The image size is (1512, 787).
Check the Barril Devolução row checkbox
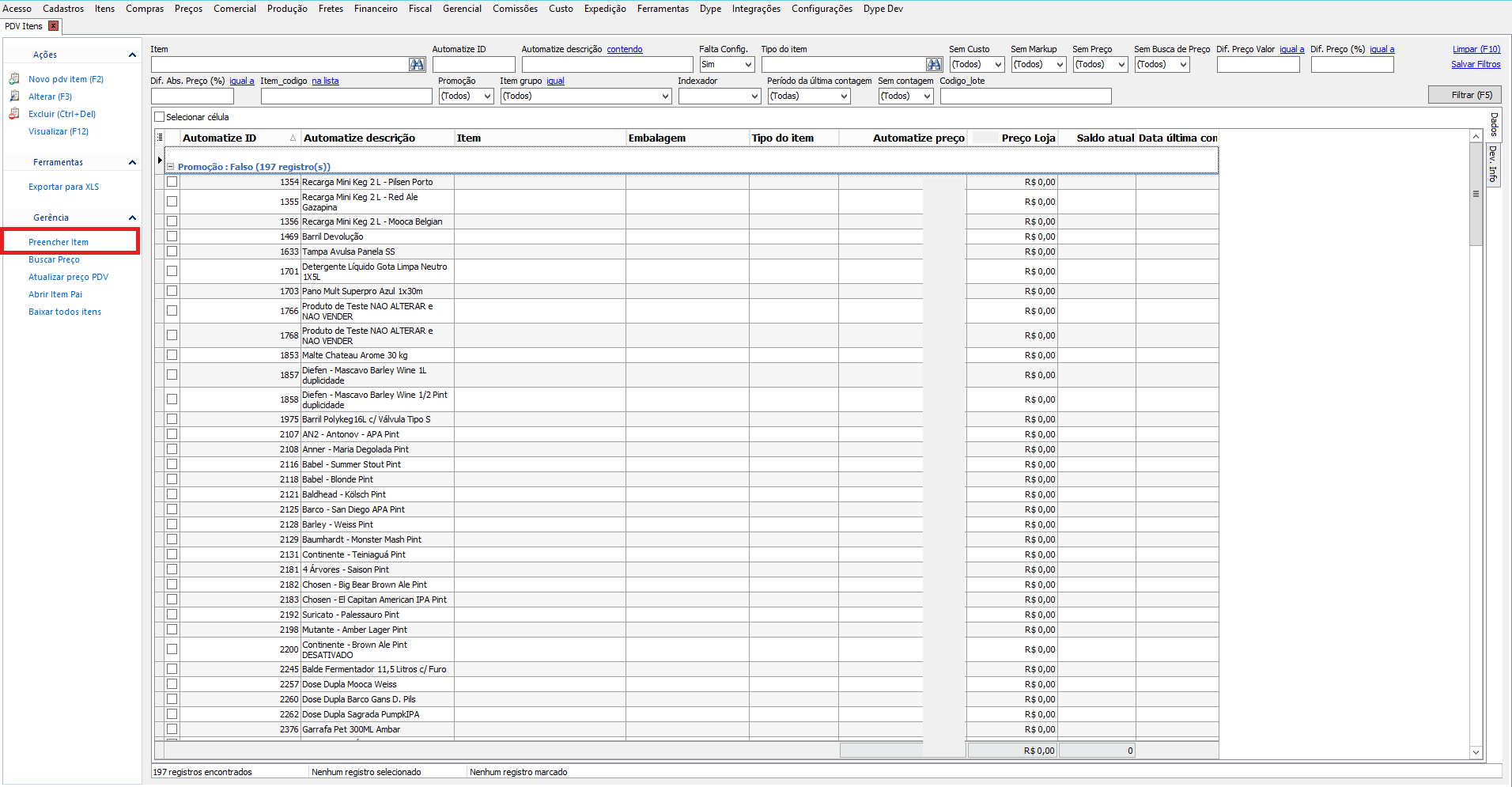(x=172, y=236)
